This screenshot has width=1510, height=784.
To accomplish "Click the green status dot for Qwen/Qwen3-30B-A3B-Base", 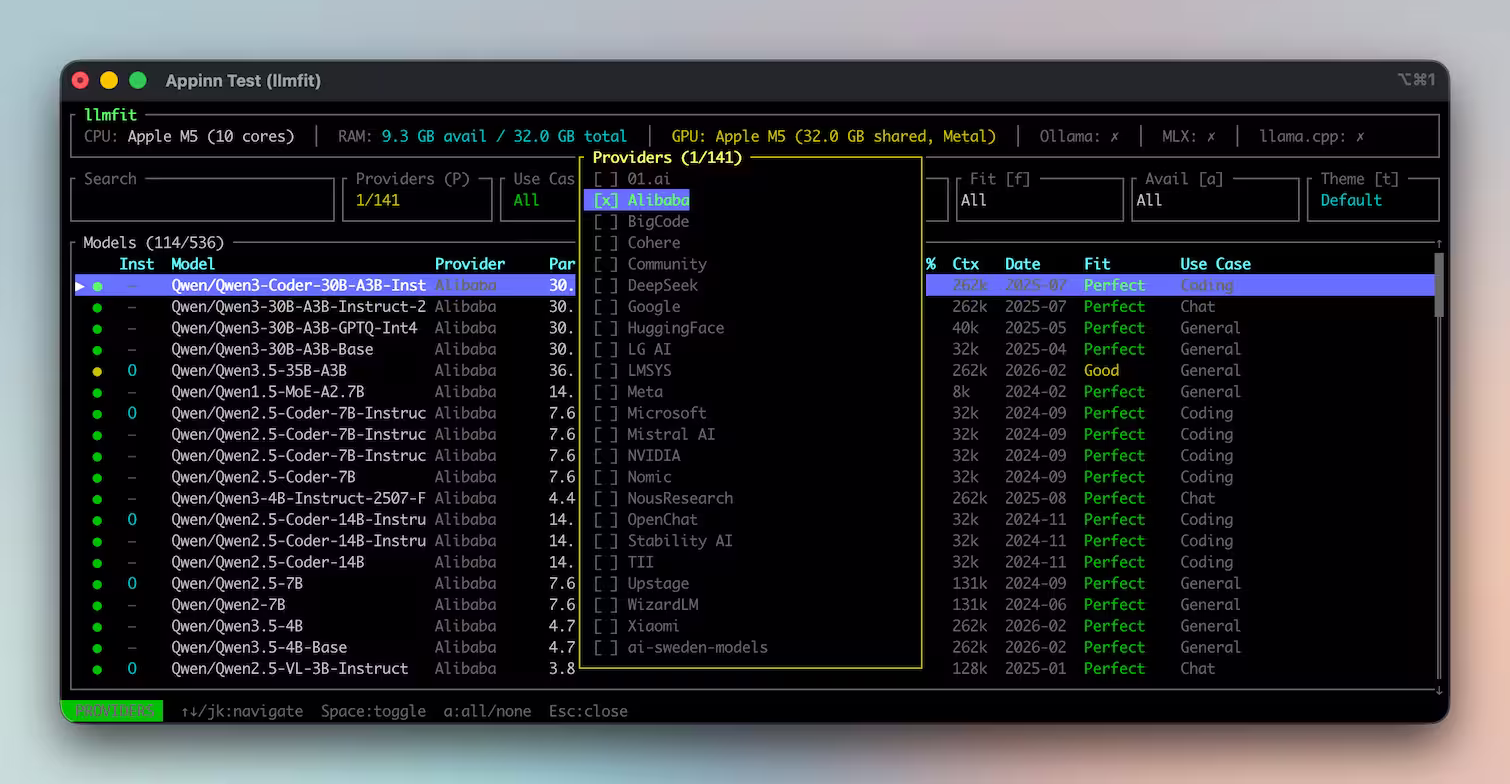I will [x=97, y=350].
